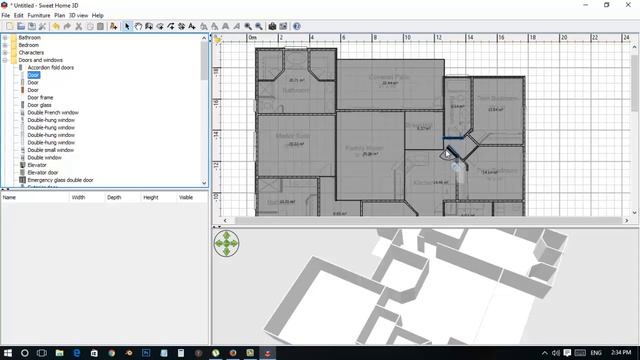Screen dimensions: 640x360
Task: Click plan horizontal scrollbar left arrow
Action: (x=225, y=221)
